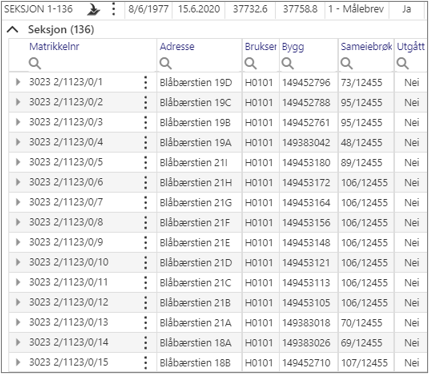This screenshot has height=374, width=429.
Task: Sort by Bruksenhet column header
Action: pyautogui.click(x=260, y=46)
